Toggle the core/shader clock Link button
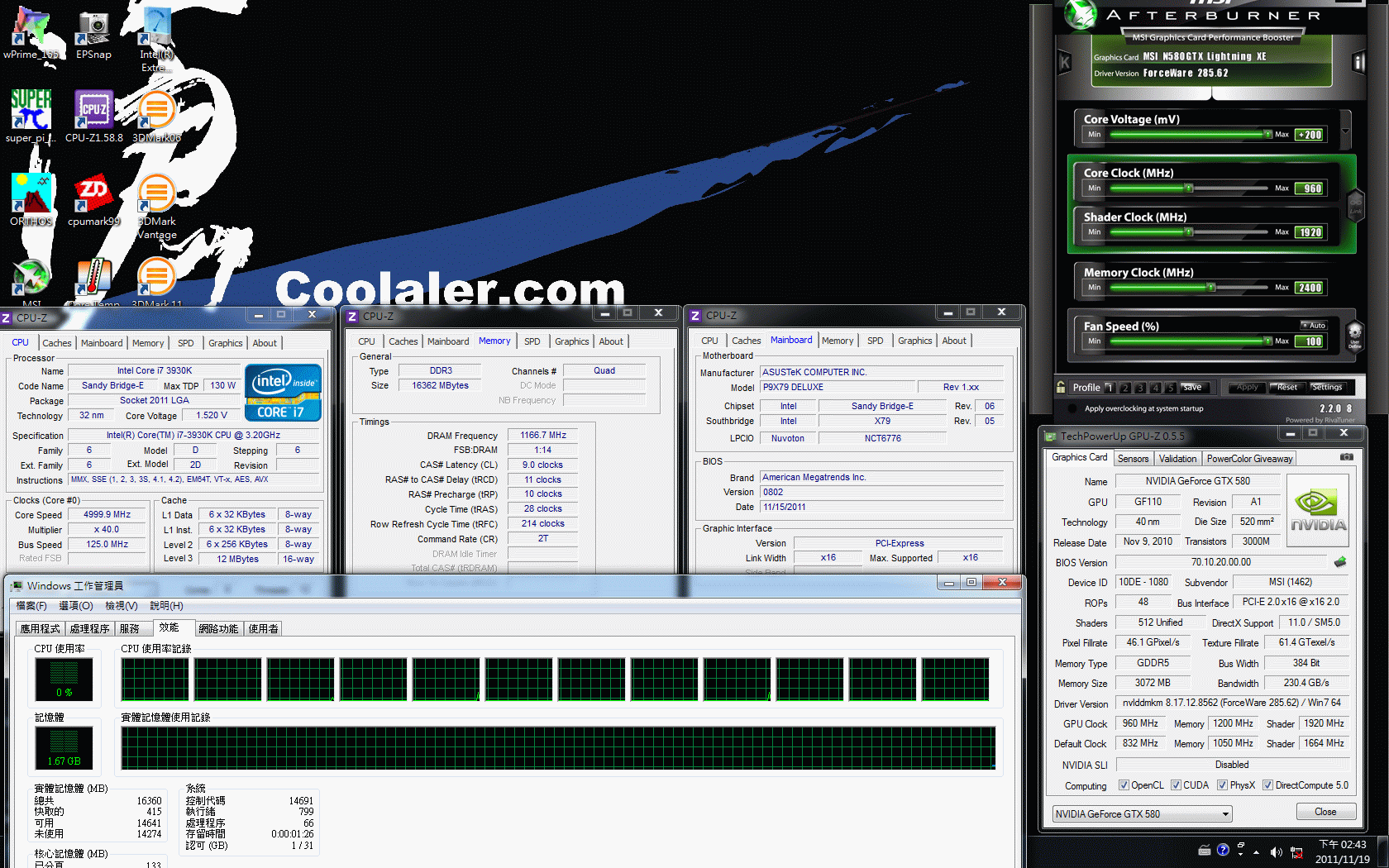Image resolution: width=1389 pixels, height=868 pixels. 1356,204
